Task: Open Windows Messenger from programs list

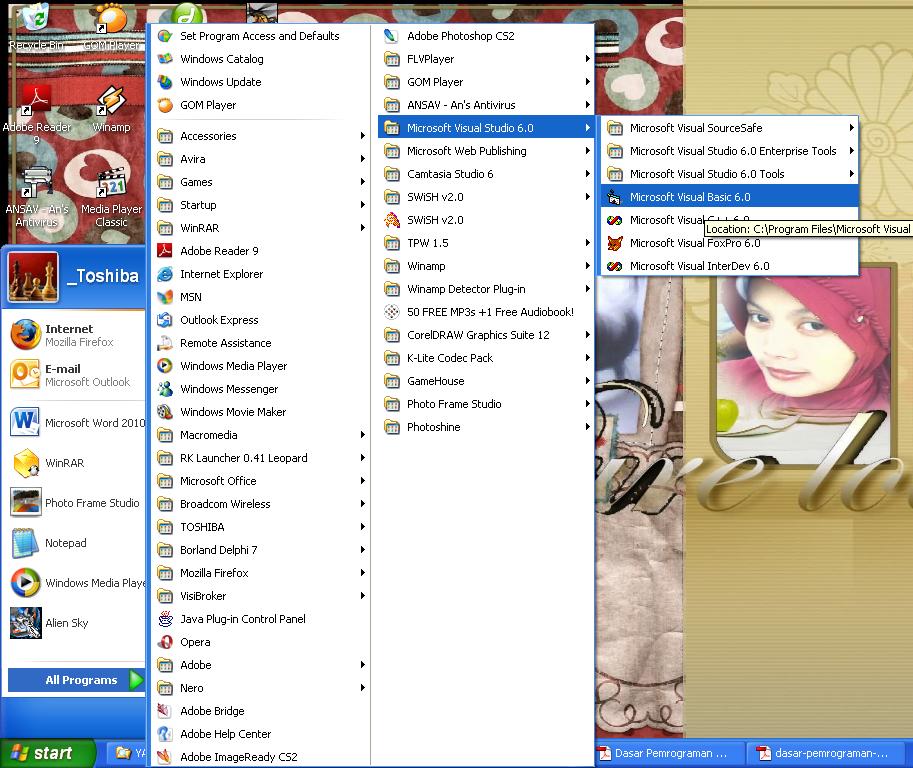Action: tap(261, 389)
